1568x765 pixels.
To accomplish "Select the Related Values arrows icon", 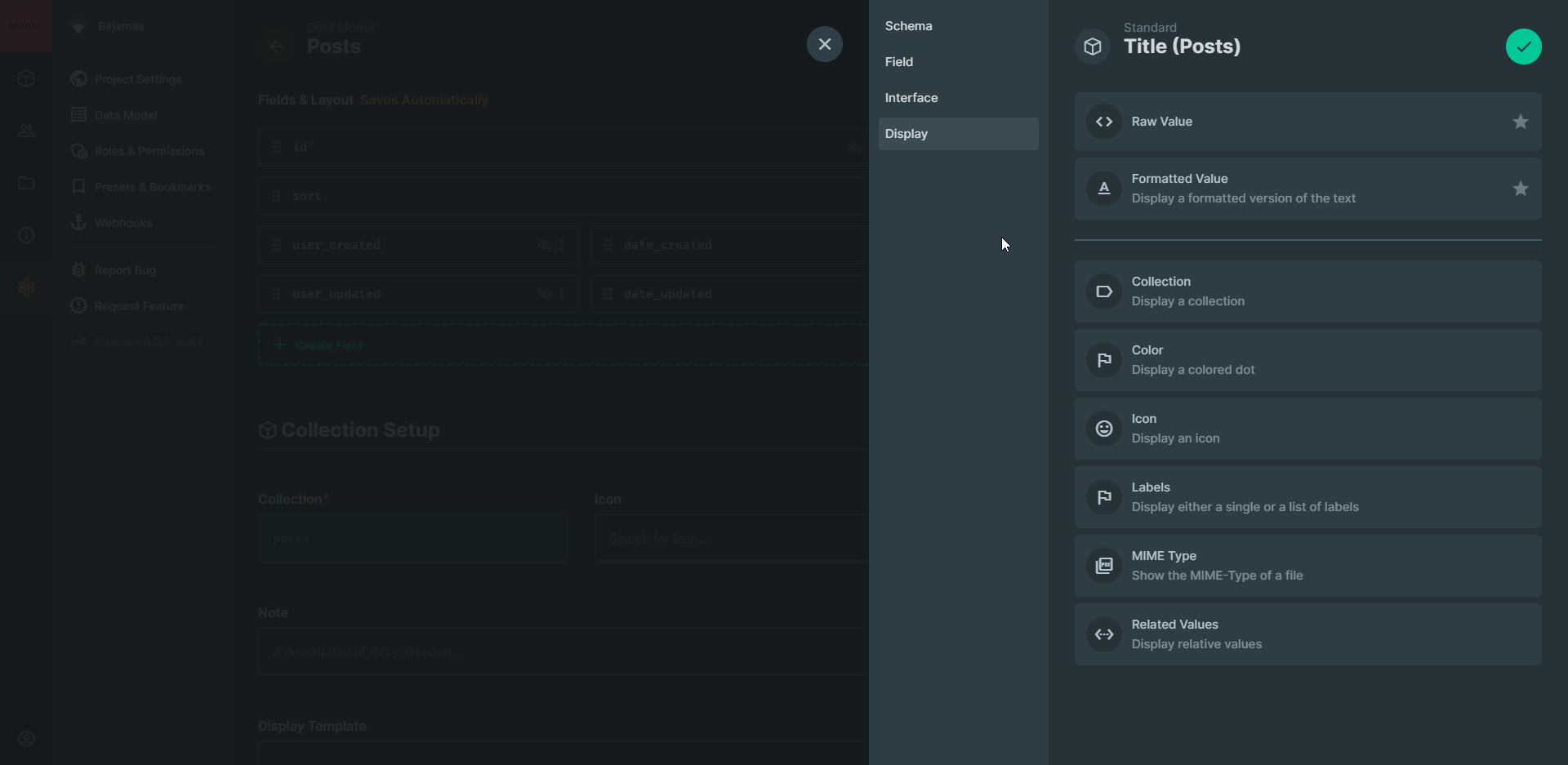I will point(1104,634).
